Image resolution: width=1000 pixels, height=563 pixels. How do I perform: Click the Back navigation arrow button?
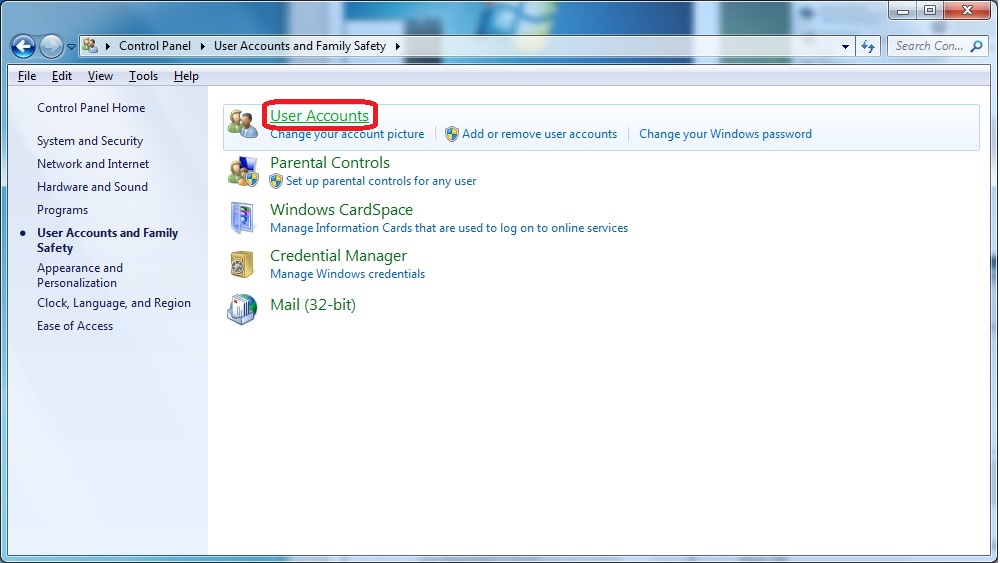pos(24,46)
